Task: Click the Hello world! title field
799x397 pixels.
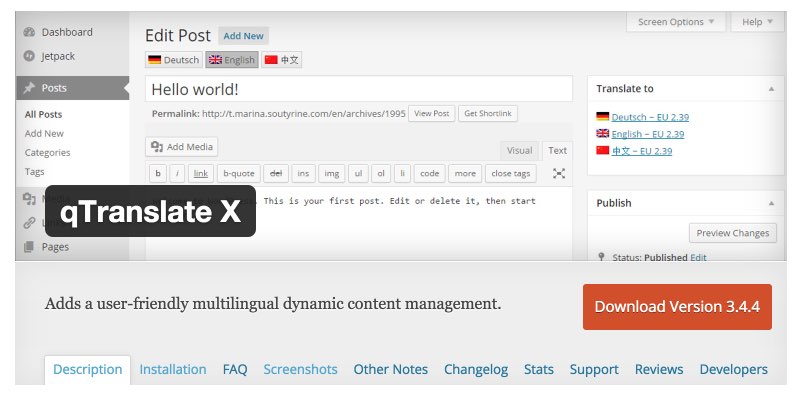Action: pos(359,89)
